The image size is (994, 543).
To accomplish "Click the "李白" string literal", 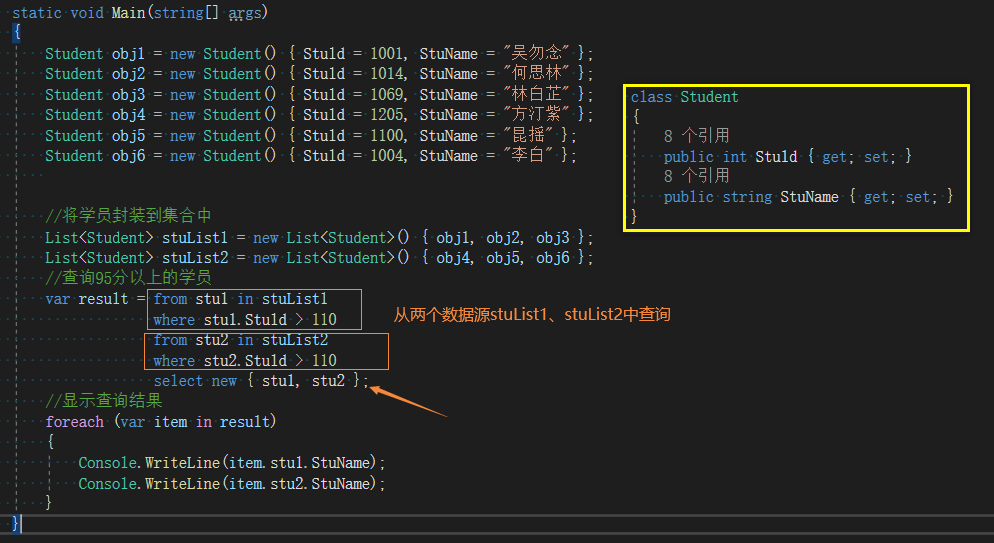I will (x=527, y=155).
